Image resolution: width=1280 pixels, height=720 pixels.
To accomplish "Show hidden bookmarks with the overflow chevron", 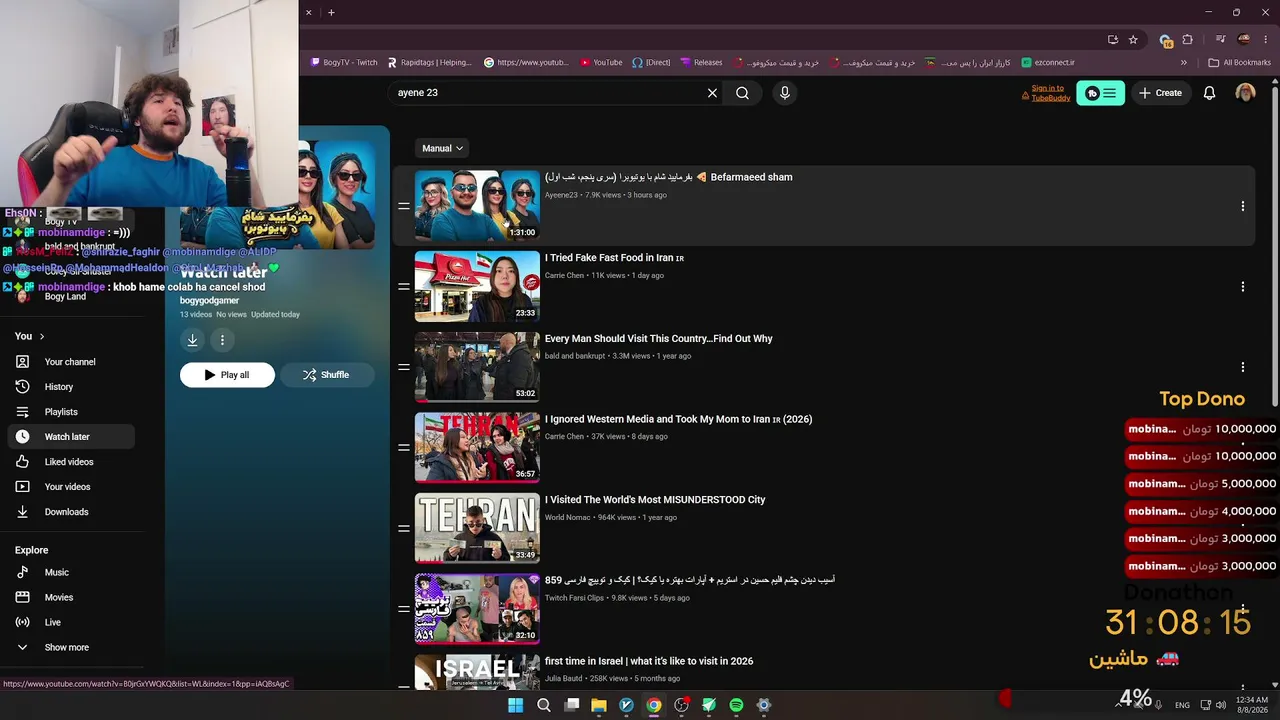I will [1184, 62].
